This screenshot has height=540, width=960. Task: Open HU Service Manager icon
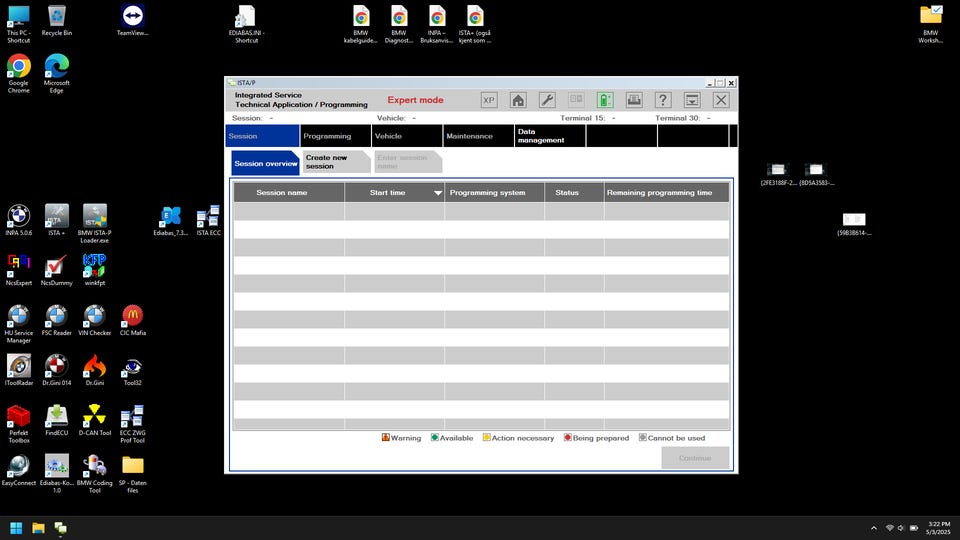pyautogui.click(x=18, y=324)
